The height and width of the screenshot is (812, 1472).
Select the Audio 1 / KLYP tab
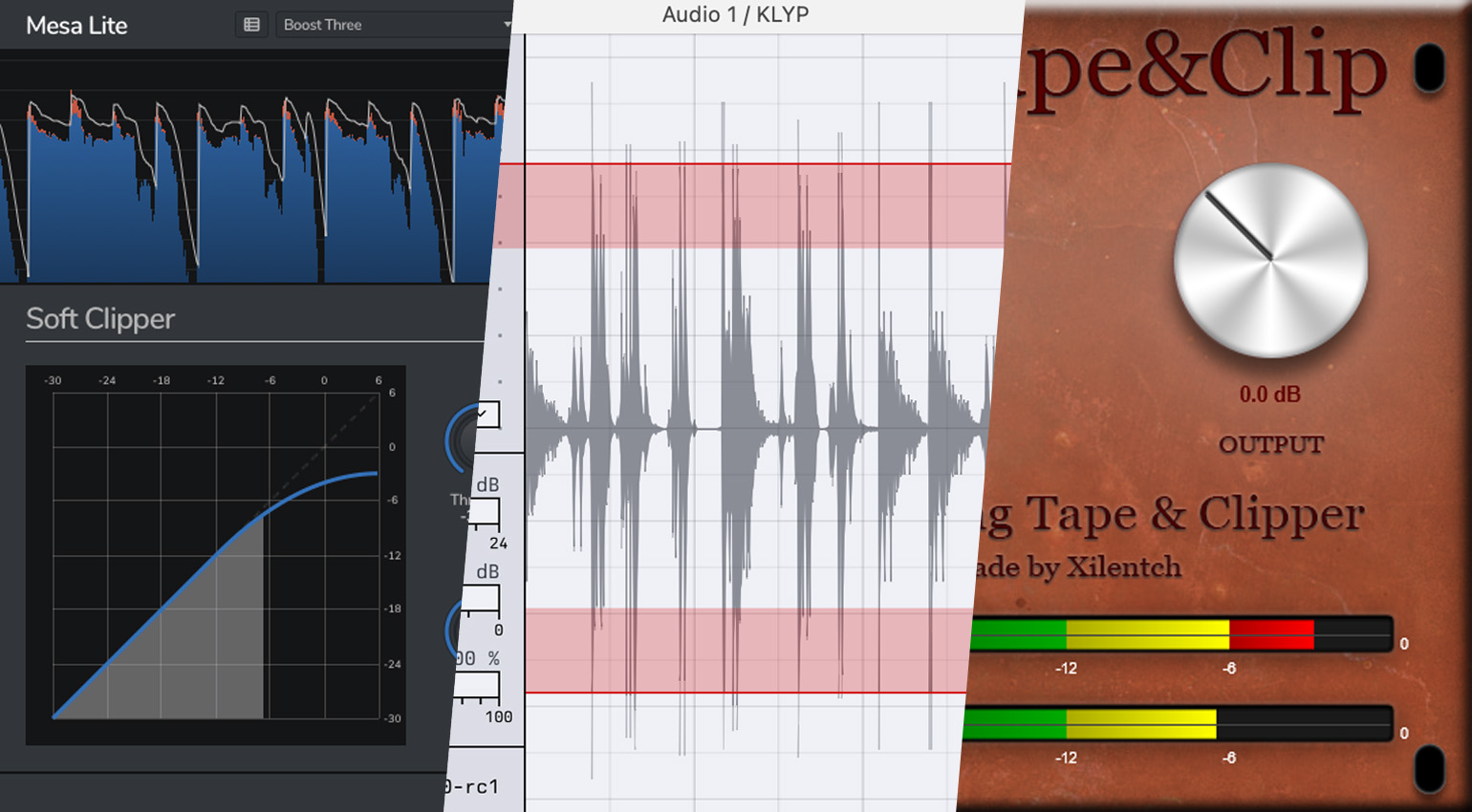click(736, 14)
